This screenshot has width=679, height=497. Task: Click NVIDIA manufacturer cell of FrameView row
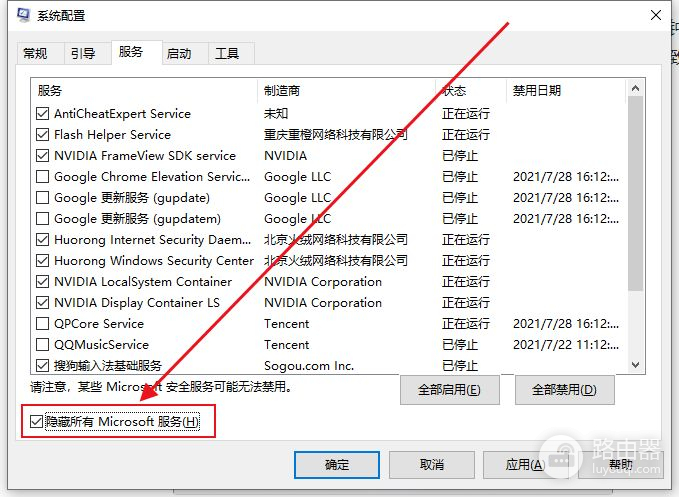coord(285,155)
